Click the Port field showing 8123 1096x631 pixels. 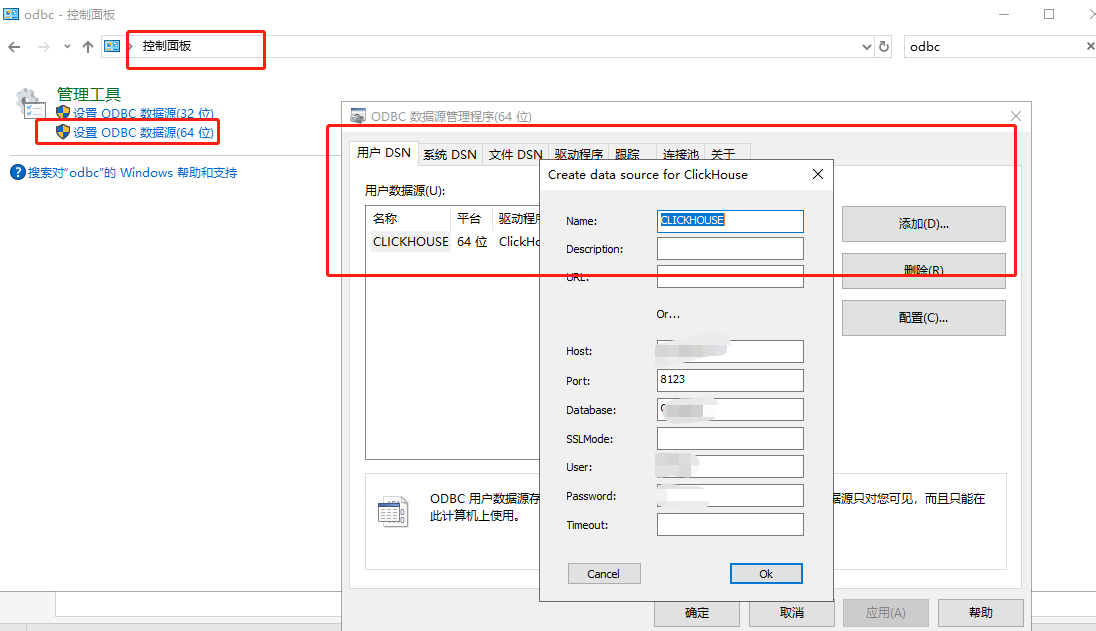pyautogui.click(x=730, y=380)
